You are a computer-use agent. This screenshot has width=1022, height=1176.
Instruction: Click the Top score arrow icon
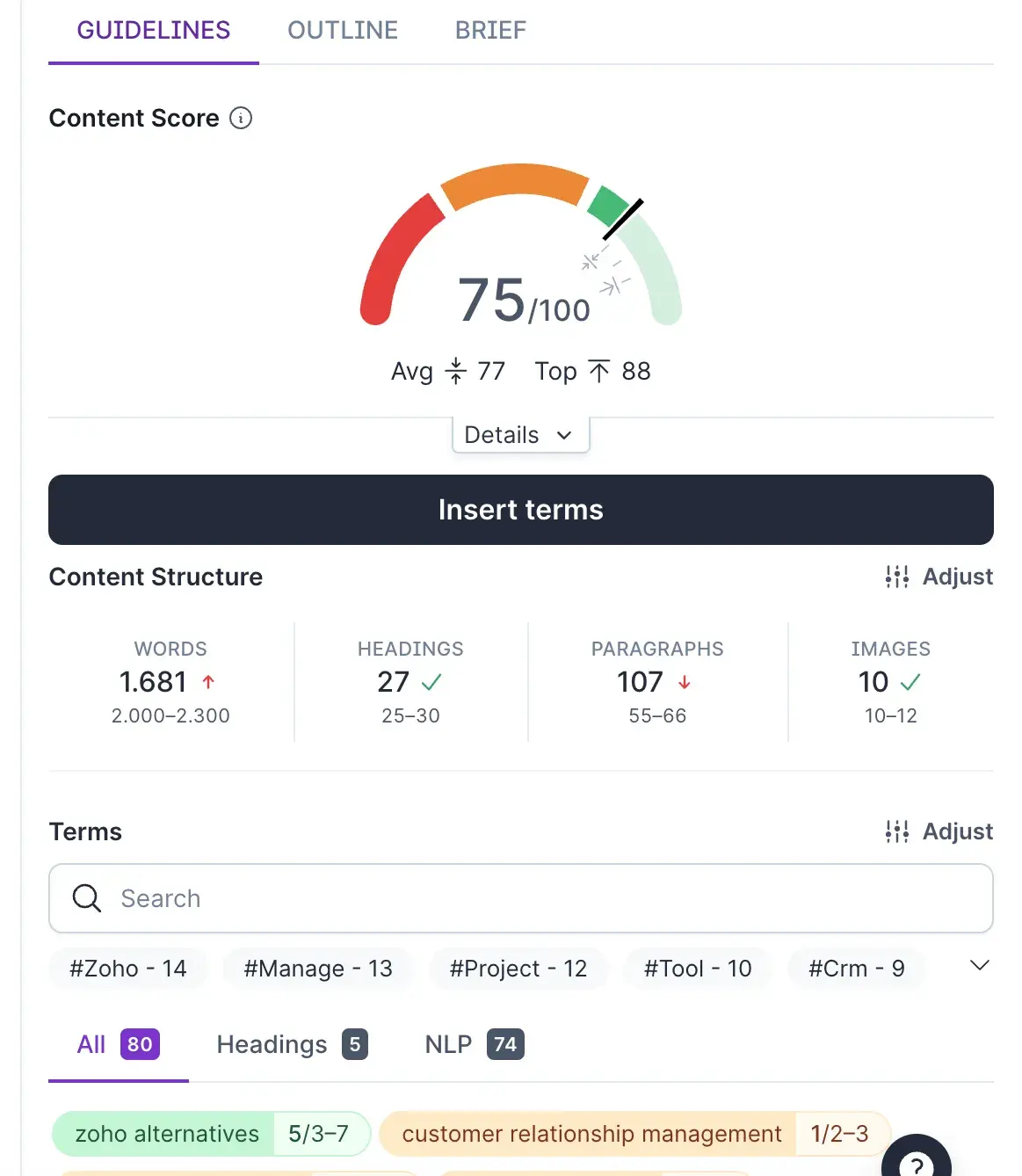(599, 371)
